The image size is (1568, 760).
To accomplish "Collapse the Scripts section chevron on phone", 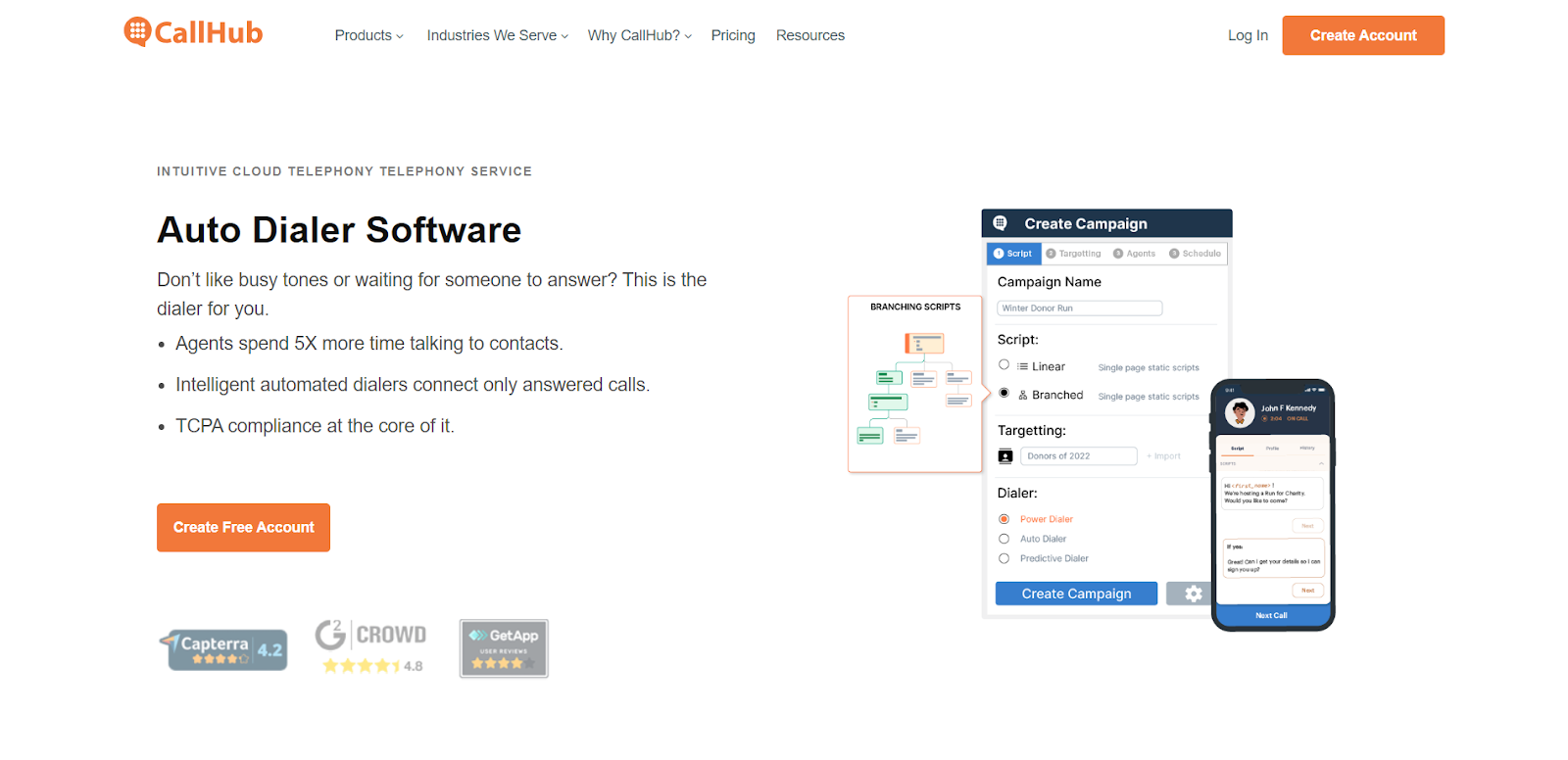I will point(1321,463).
